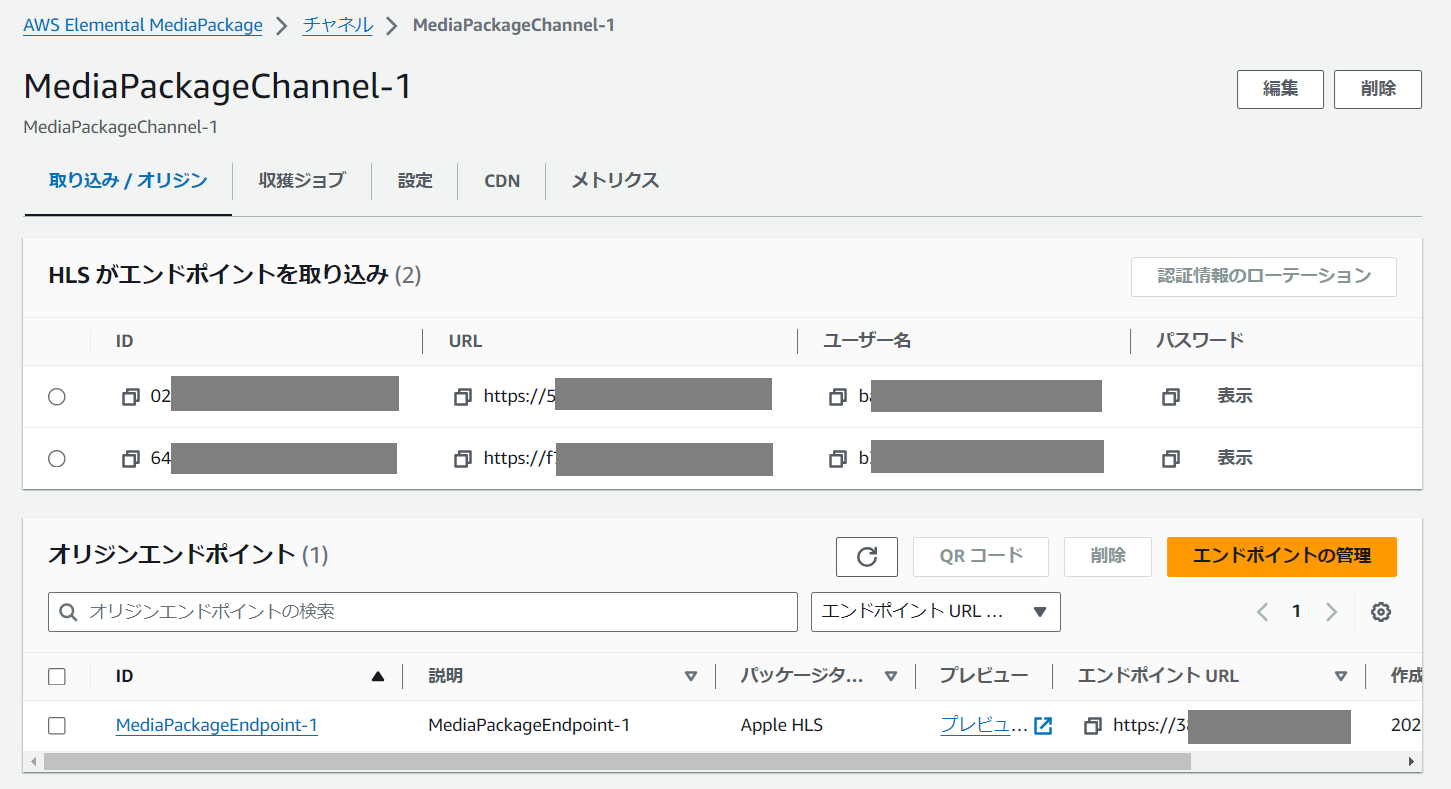Select the ingest endpoint starting with 02
Image resolution: width=1451 pixels, height=789 pixels.
[57, 397]
